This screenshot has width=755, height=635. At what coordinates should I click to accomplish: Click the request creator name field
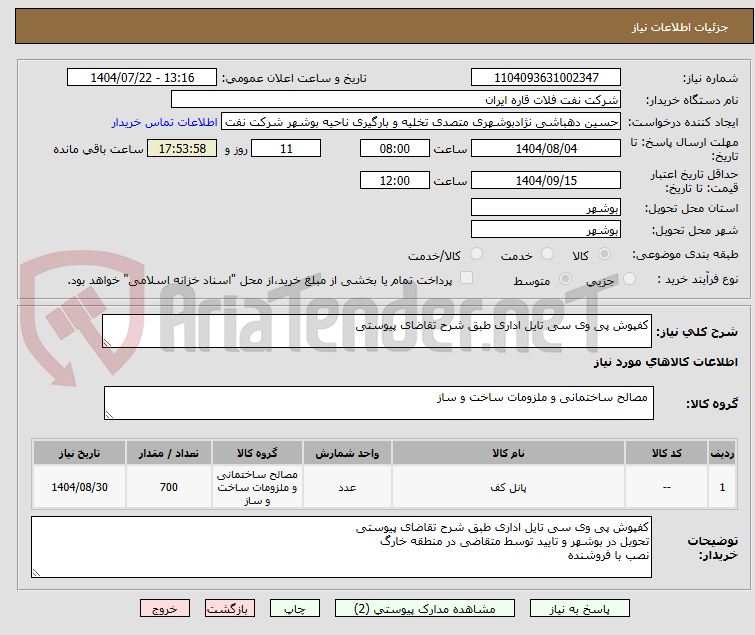pyautogui.click(x=421, y=122)
